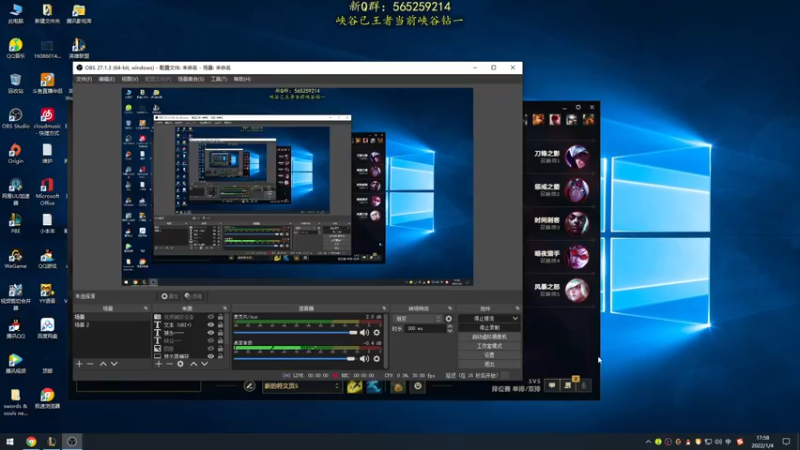Open Chrome from the Windows taskbar
Screen dimensions: 800x450
tap(31, 441)
